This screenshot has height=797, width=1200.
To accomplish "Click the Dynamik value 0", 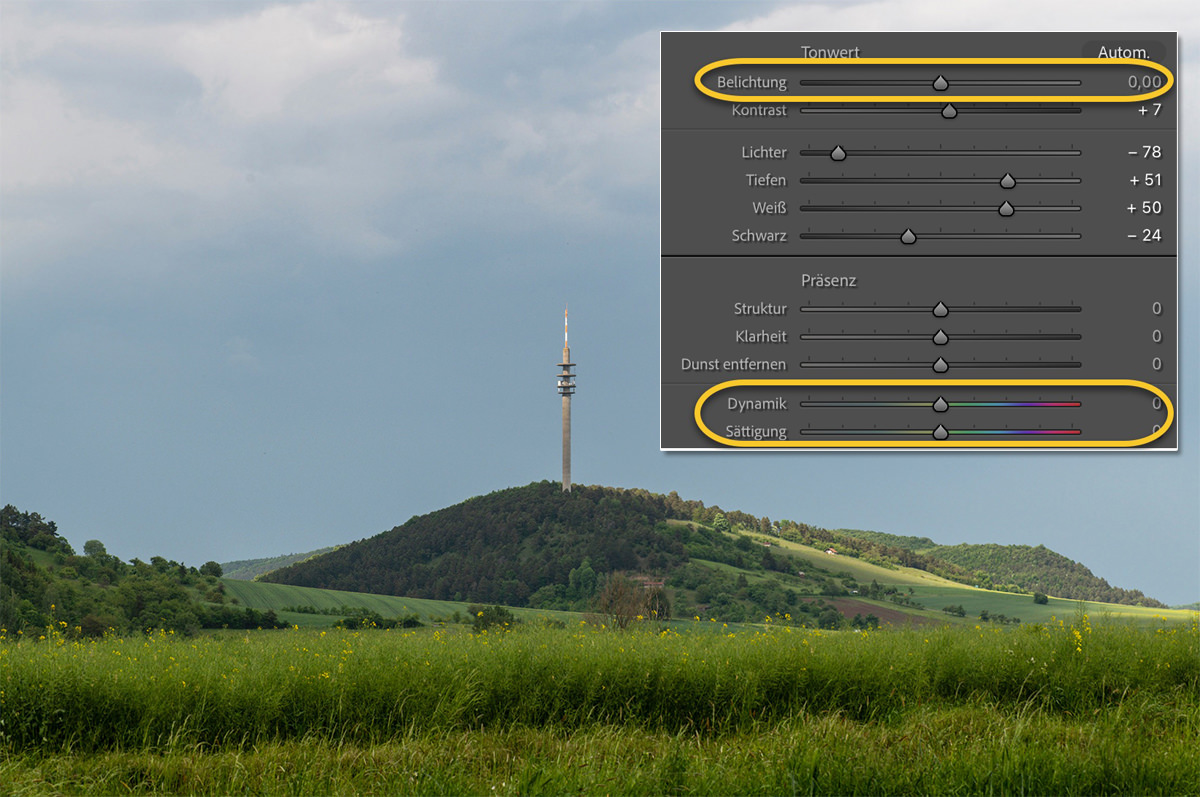I will [x=1157, y=404].
